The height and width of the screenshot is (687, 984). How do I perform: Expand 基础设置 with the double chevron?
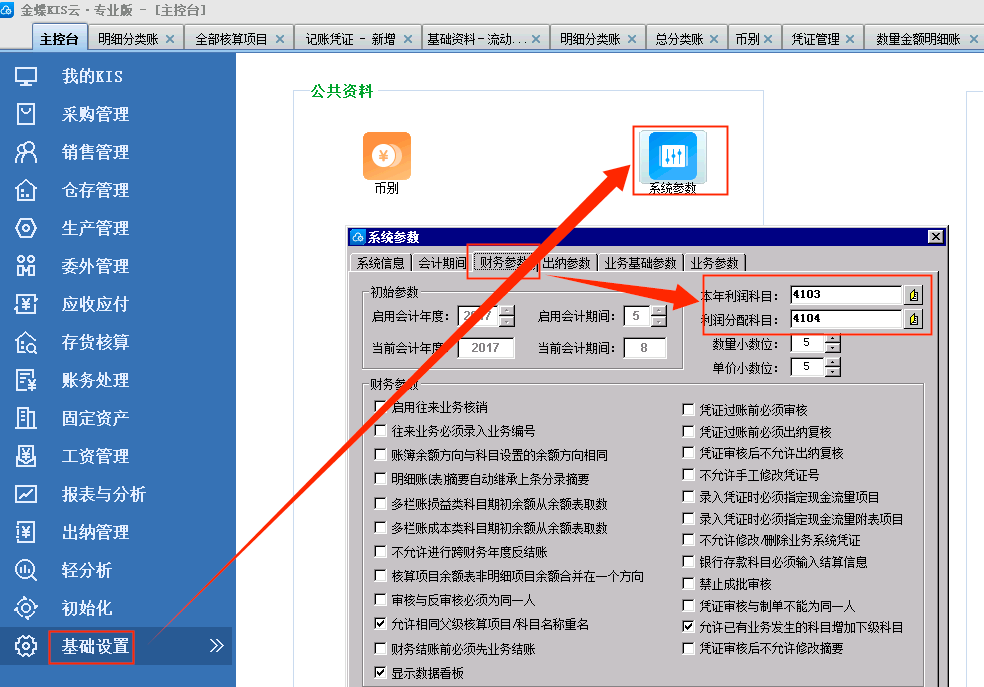[217, 646]
